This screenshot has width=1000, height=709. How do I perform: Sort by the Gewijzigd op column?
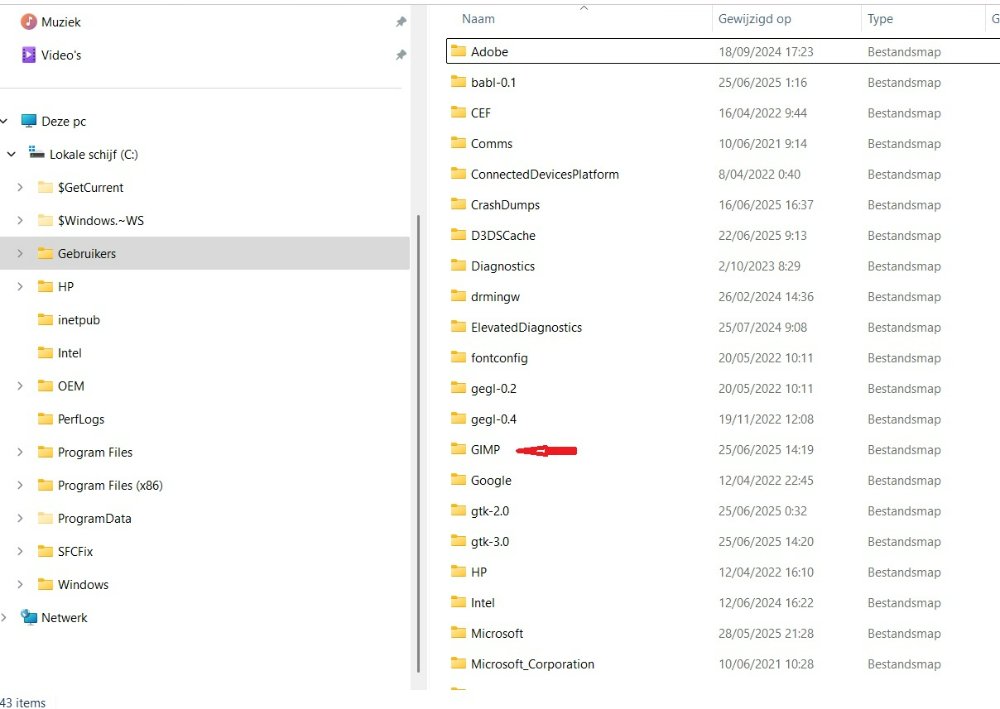[754, 19]
